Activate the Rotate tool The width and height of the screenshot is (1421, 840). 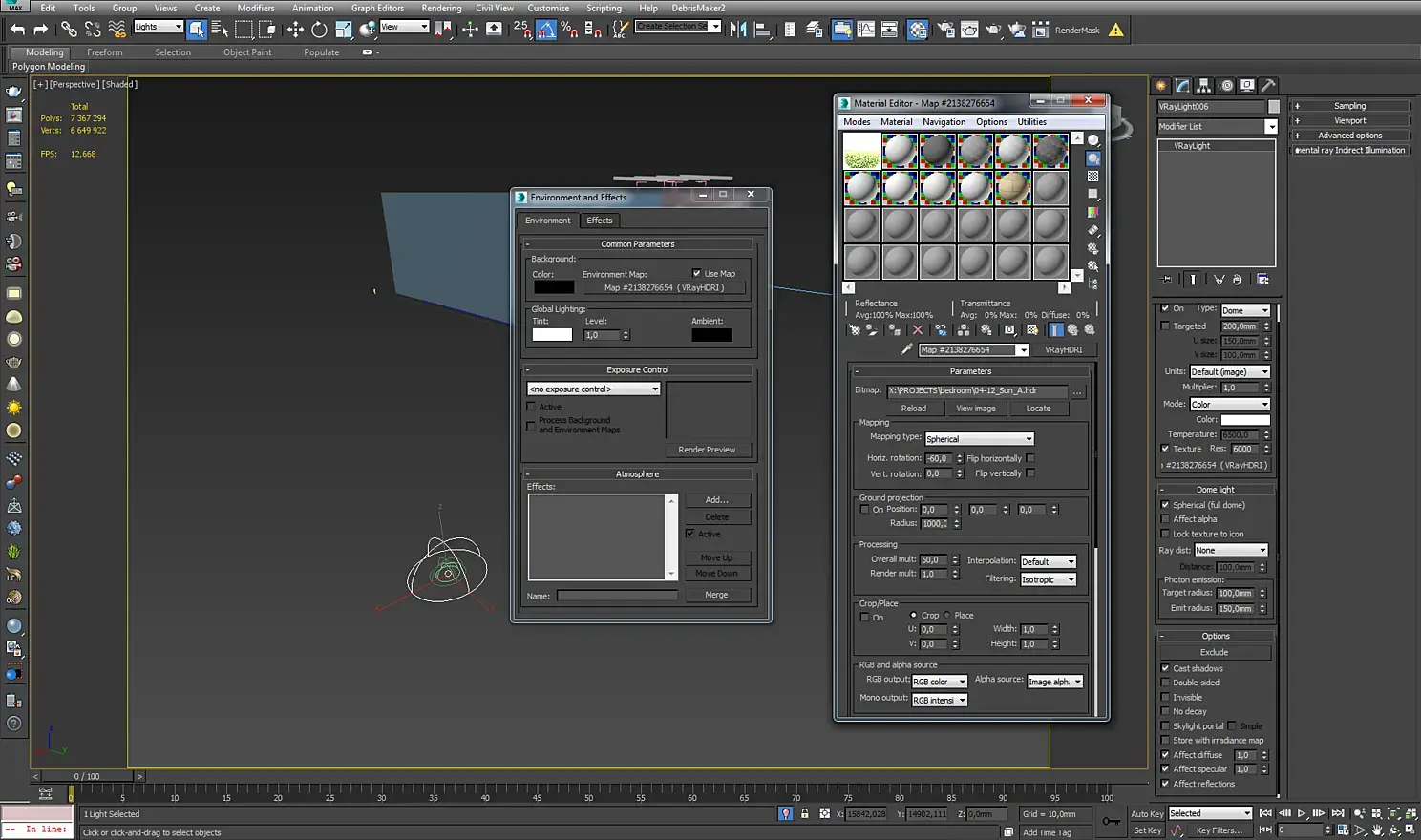[x=319, y=30]
